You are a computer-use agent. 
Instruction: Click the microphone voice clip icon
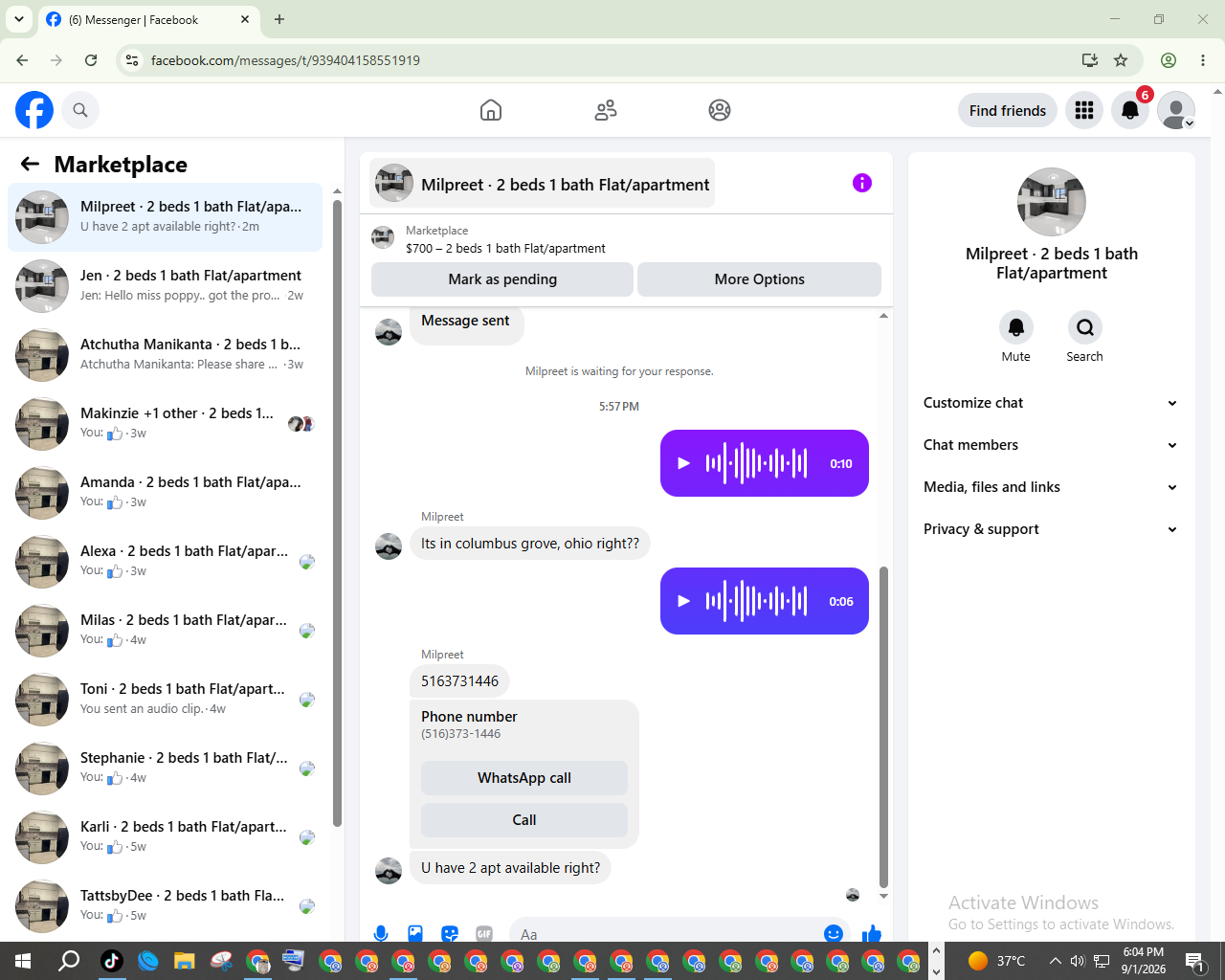coord(381,934)
